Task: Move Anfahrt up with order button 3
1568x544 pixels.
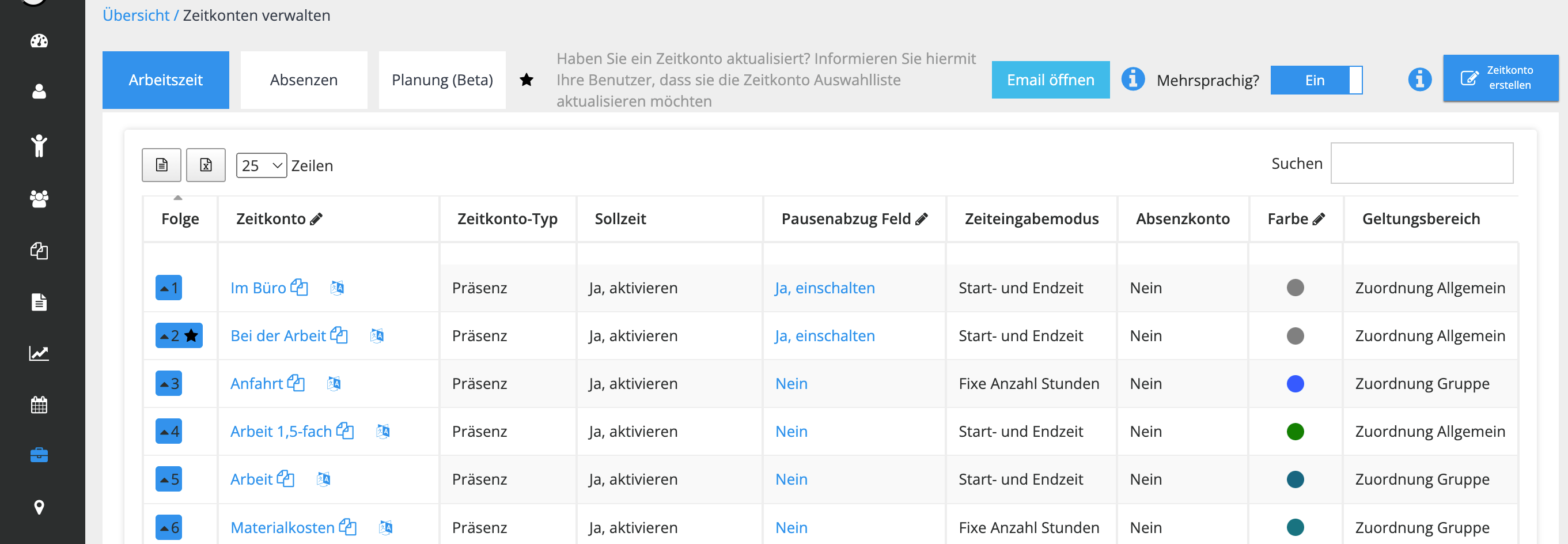Action: tap(169, 384)
